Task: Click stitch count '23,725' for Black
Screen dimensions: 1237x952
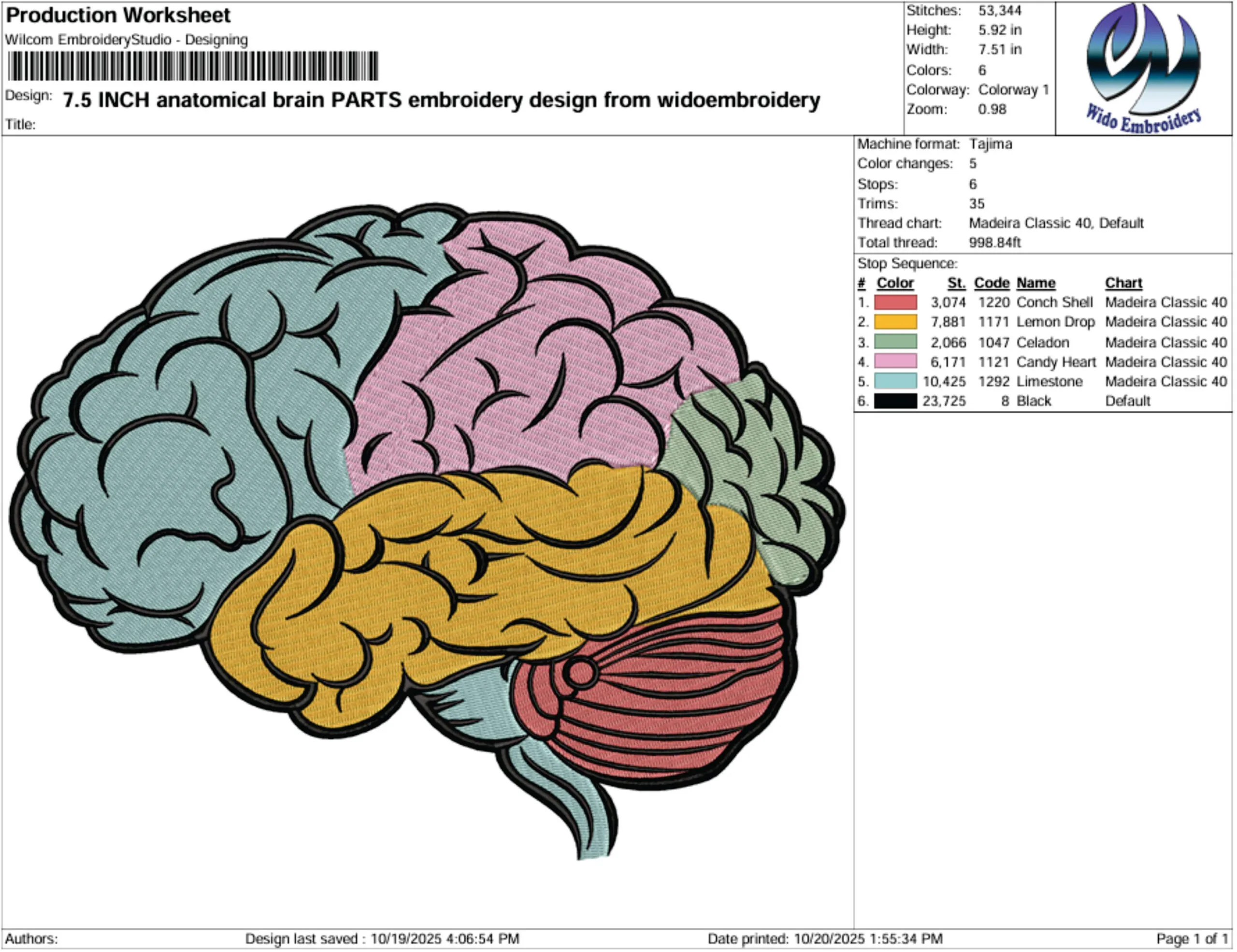Action: (x=944, y=401)
